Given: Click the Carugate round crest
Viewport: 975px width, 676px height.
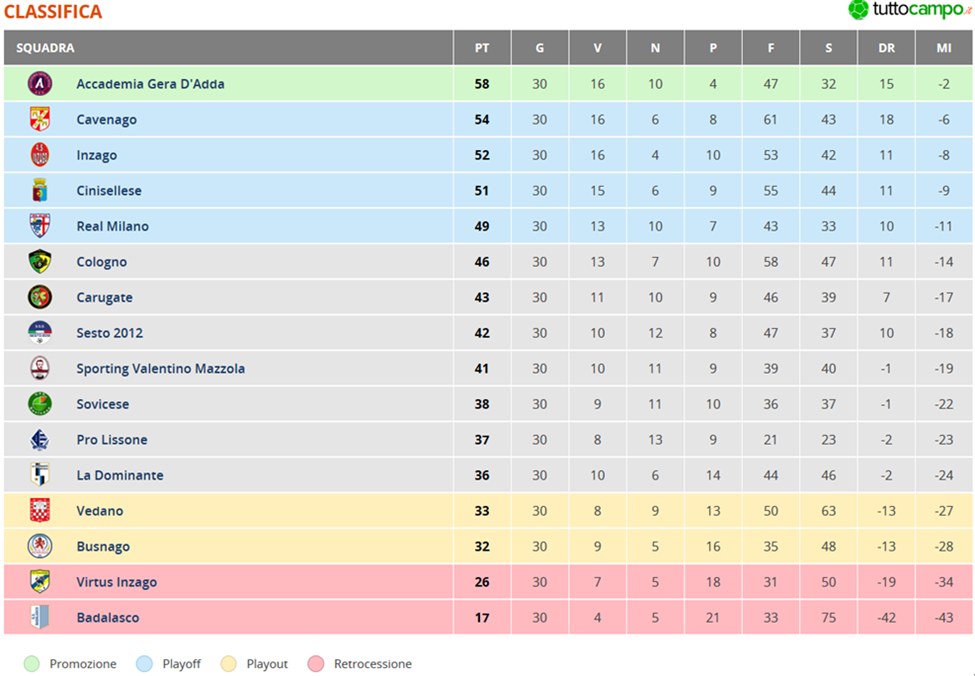Looking at the screenshot, I should [x=40, y=297].
